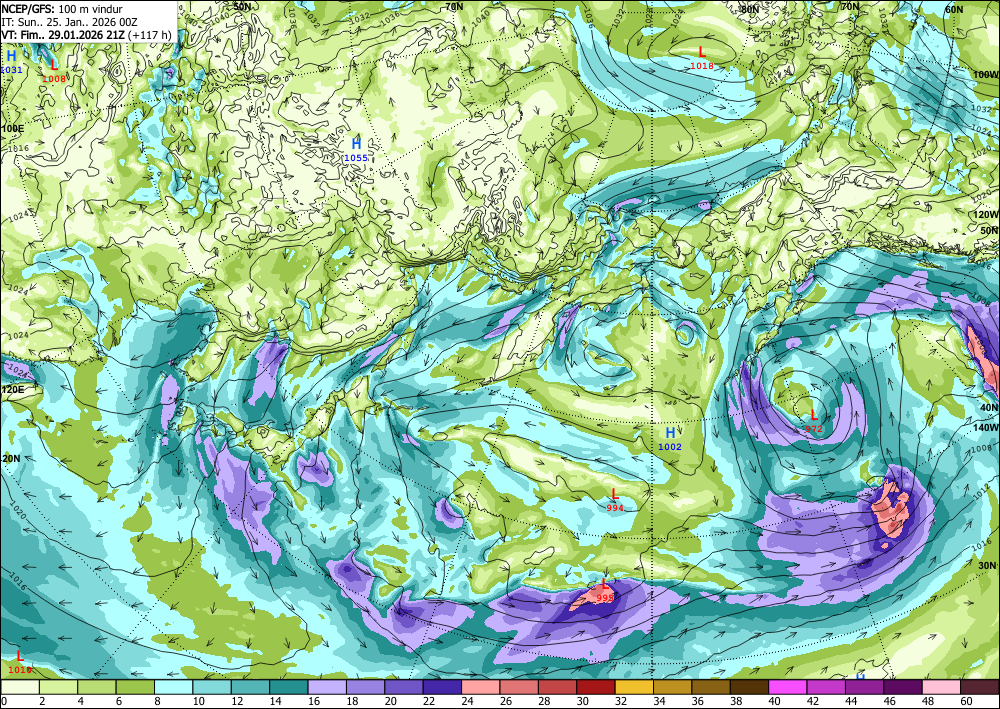
Task: Pick the pink 24–26 legend swatch
Action: click(x=481, y=687)
